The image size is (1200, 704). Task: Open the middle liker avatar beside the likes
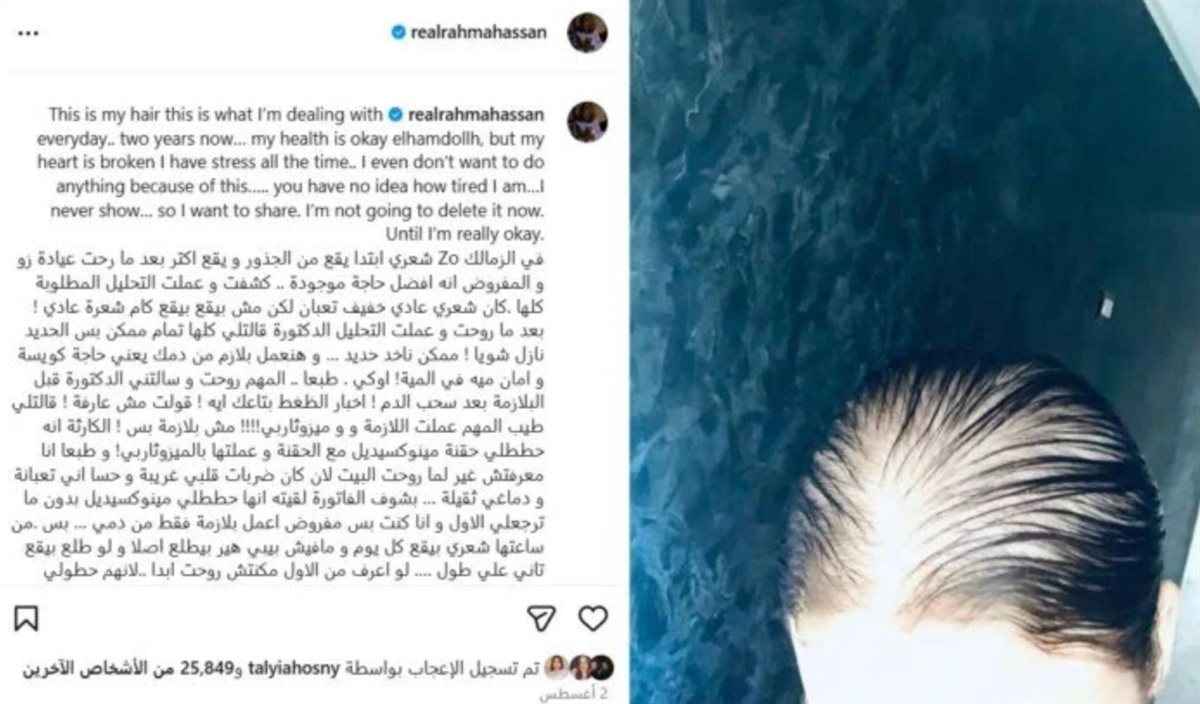pyautogui.click(x=581, y=667)
